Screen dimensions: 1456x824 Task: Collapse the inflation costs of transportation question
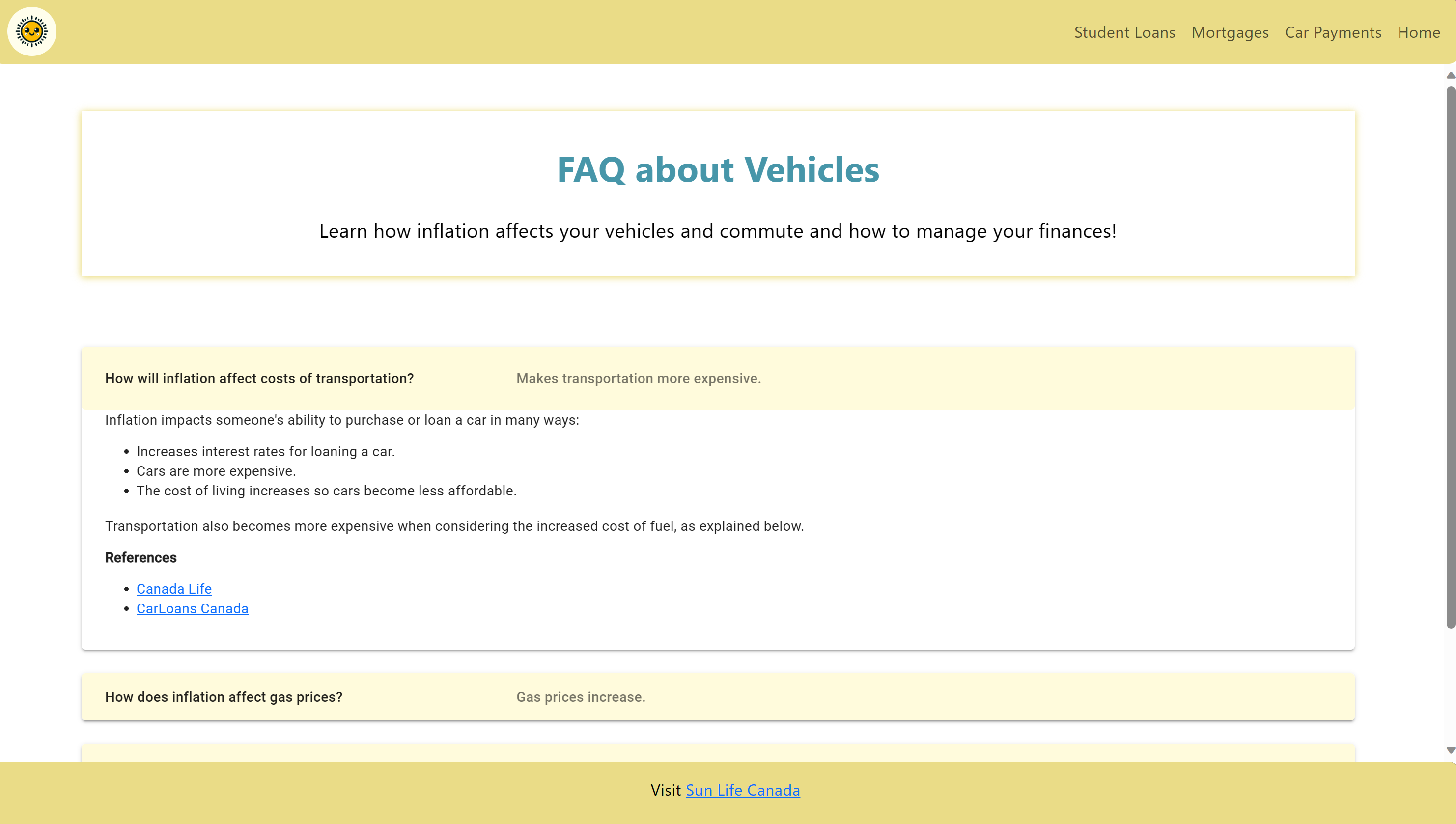point(259,378)
